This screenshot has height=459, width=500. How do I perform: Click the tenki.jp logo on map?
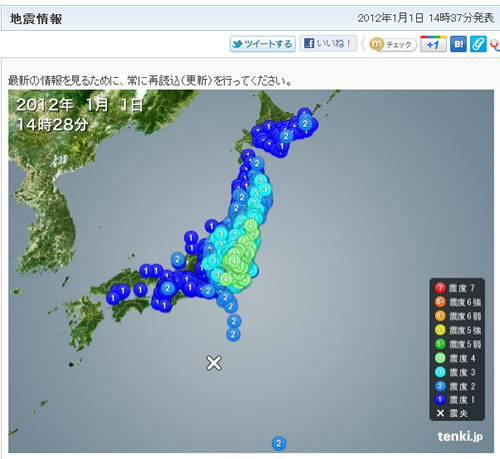pyautogui.click(x=460, y=436)
